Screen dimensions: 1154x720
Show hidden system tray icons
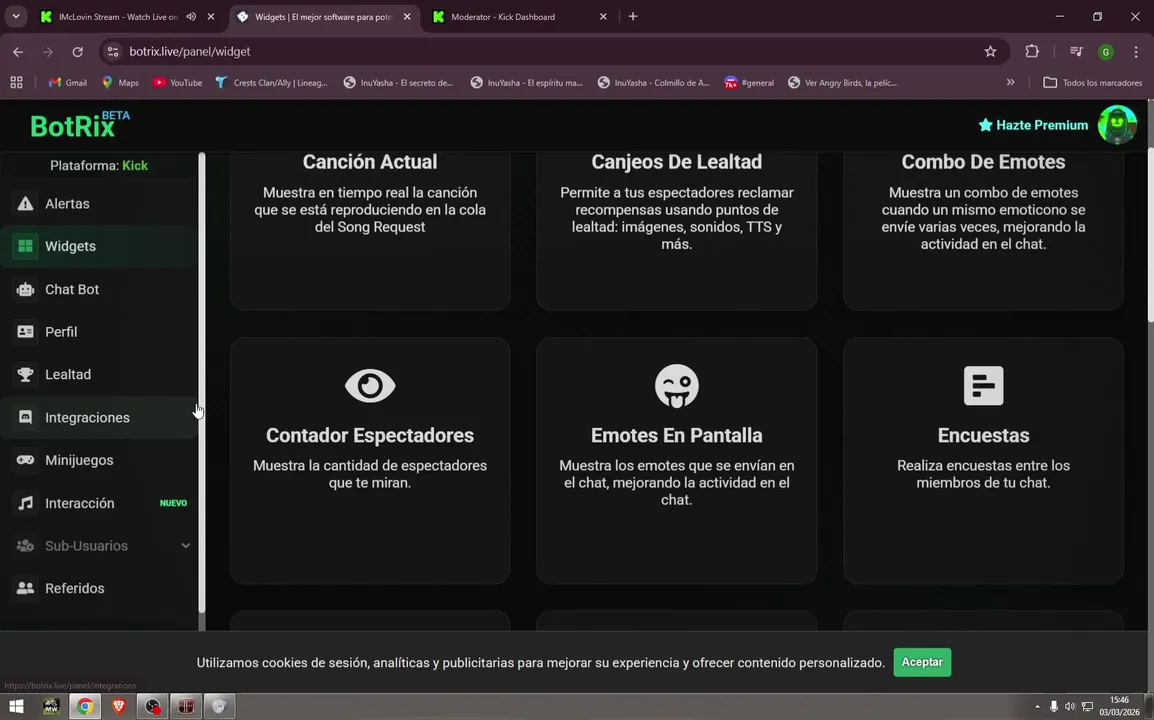[1037, 707]
